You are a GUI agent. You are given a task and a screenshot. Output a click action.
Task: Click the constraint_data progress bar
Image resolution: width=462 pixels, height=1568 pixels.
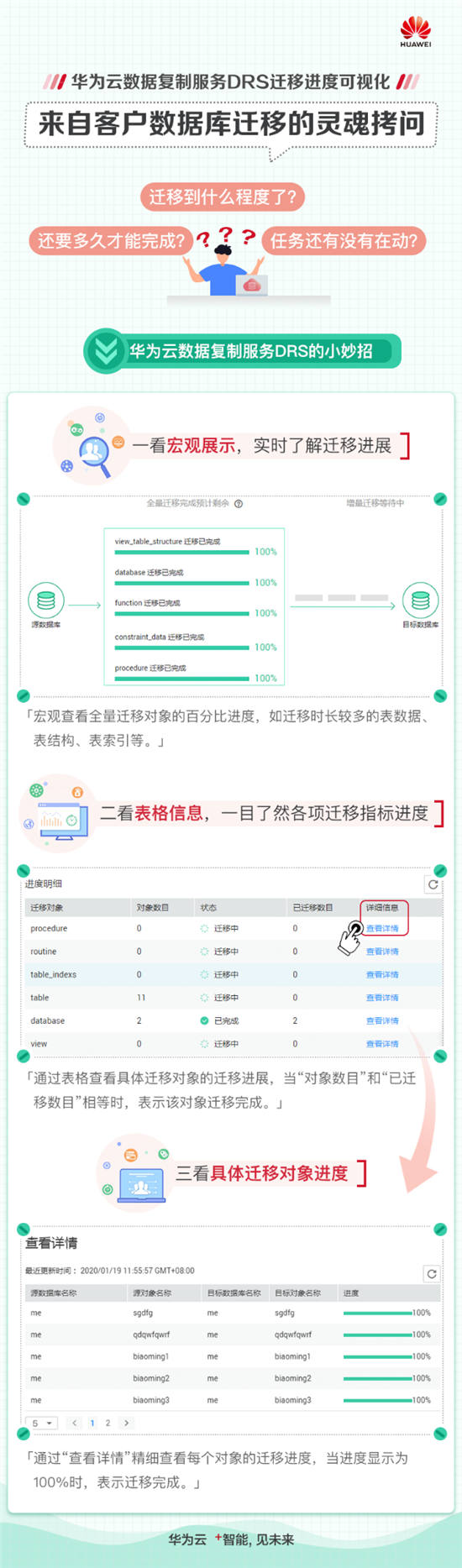pos(181,647)
